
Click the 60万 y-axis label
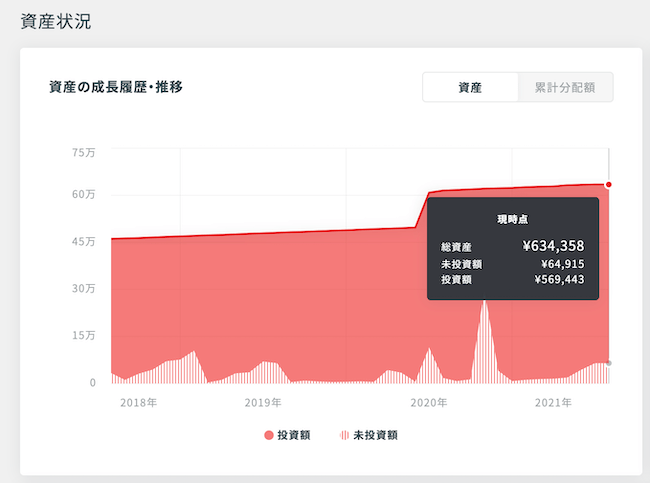click(84, 194)
